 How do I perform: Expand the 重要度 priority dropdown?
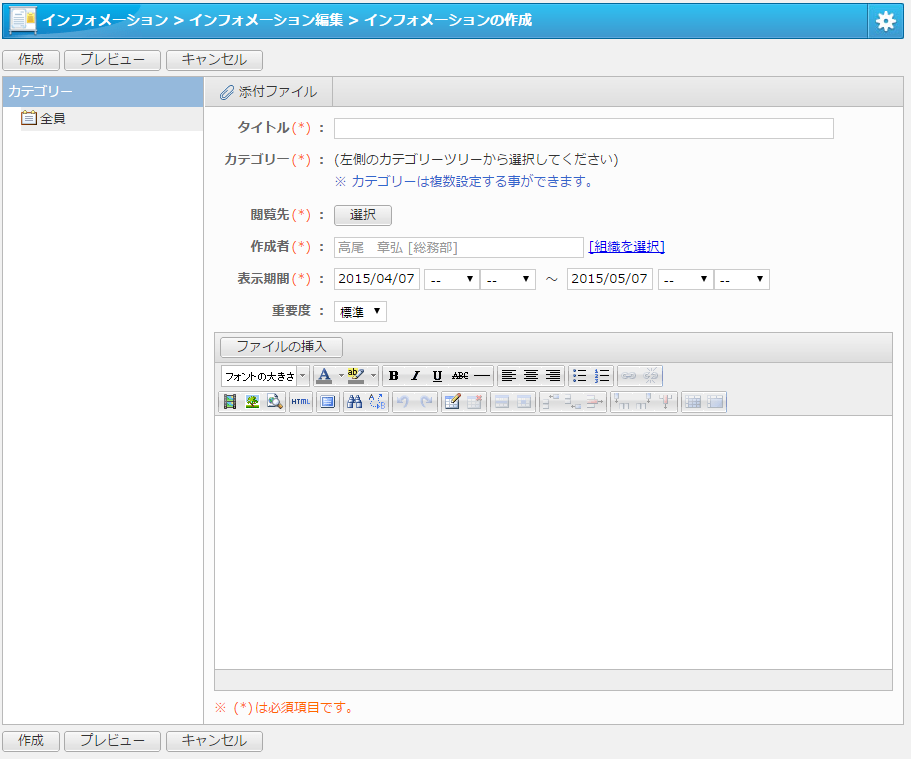pos(360,312)
